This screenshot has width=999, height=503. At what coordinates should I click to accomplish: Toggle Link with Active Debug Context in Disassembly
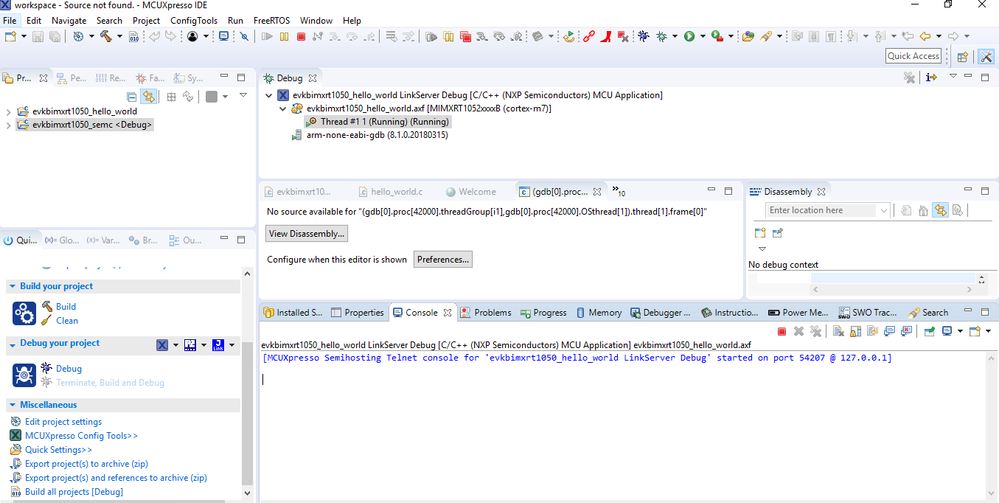point(940,210)
